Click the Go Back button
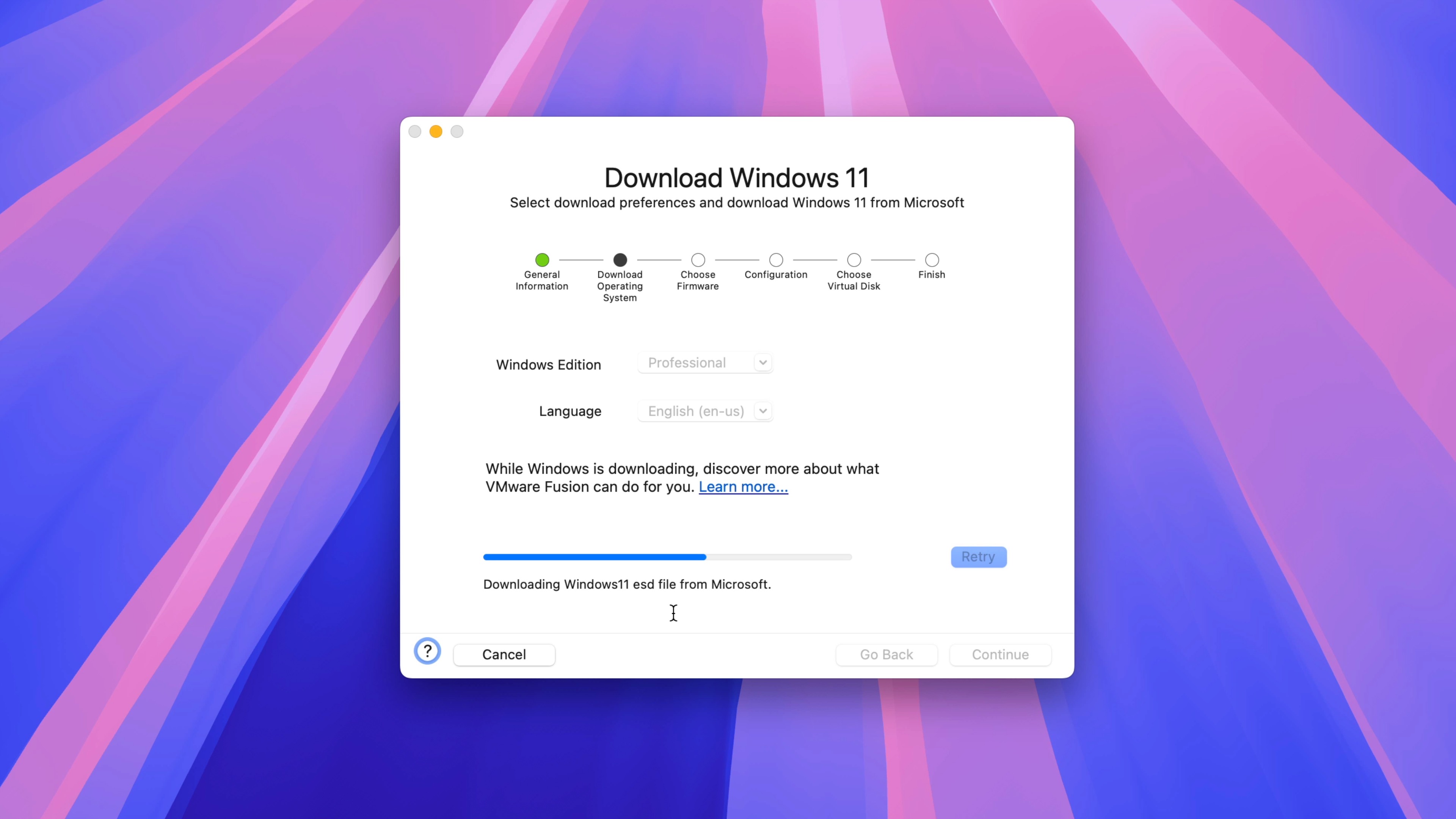This screenshot has width=1456, height=819. [x=887, y=654]
